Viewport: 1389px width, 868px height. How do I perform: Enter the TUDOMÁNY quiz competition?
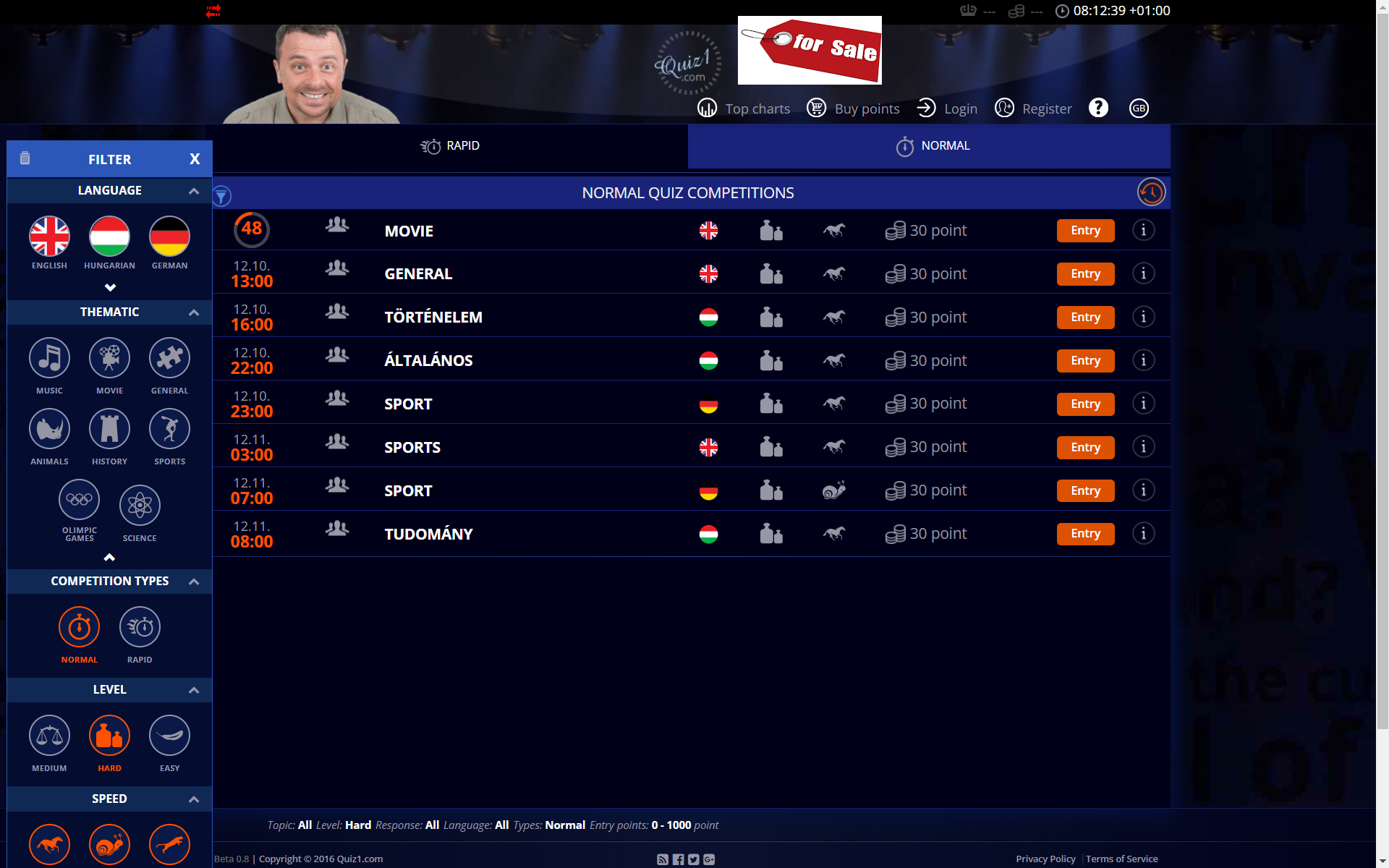1085,534
